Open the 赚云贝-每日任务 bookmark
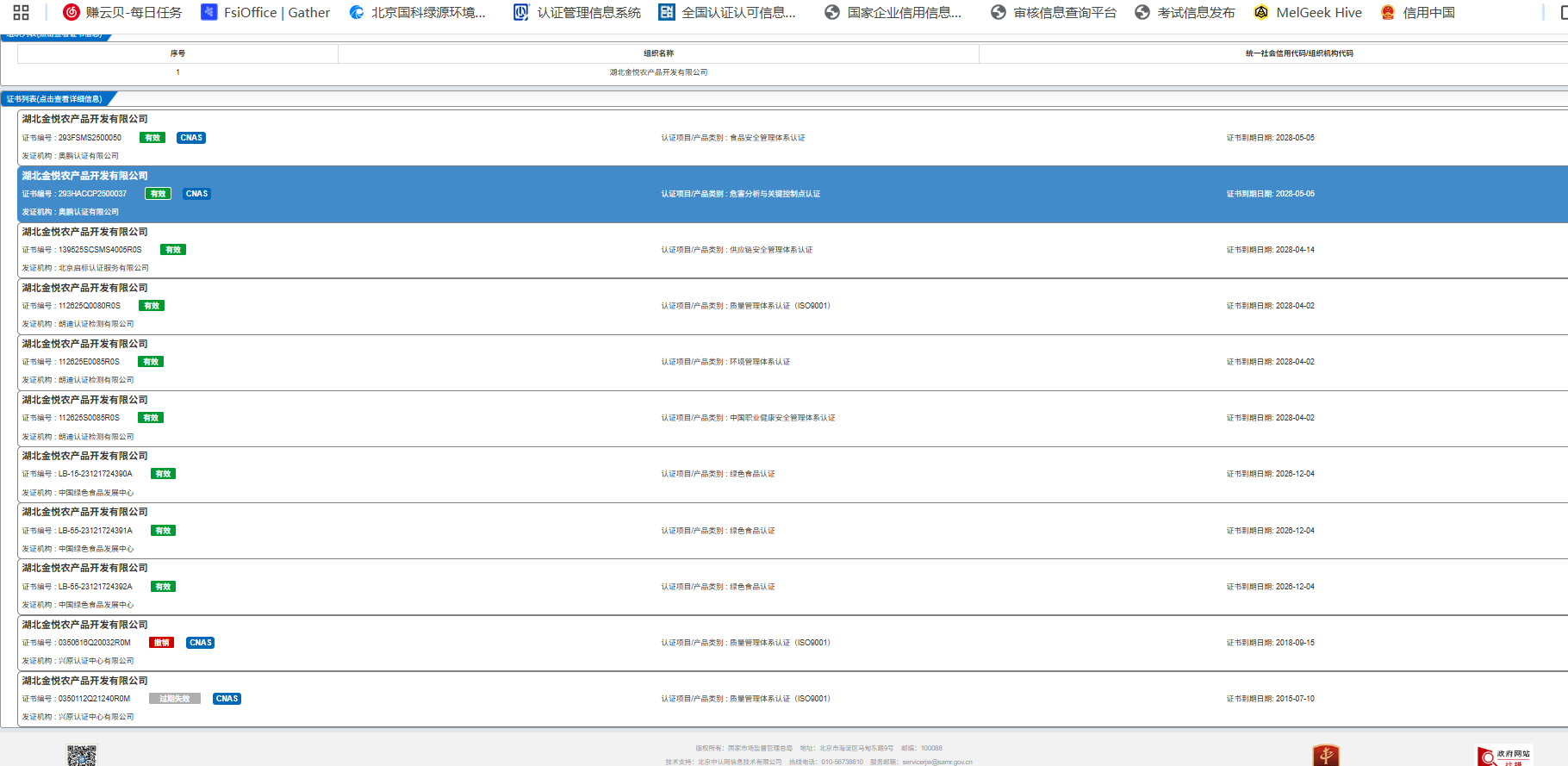The image size is (1568, 766). tap(122, 12)
